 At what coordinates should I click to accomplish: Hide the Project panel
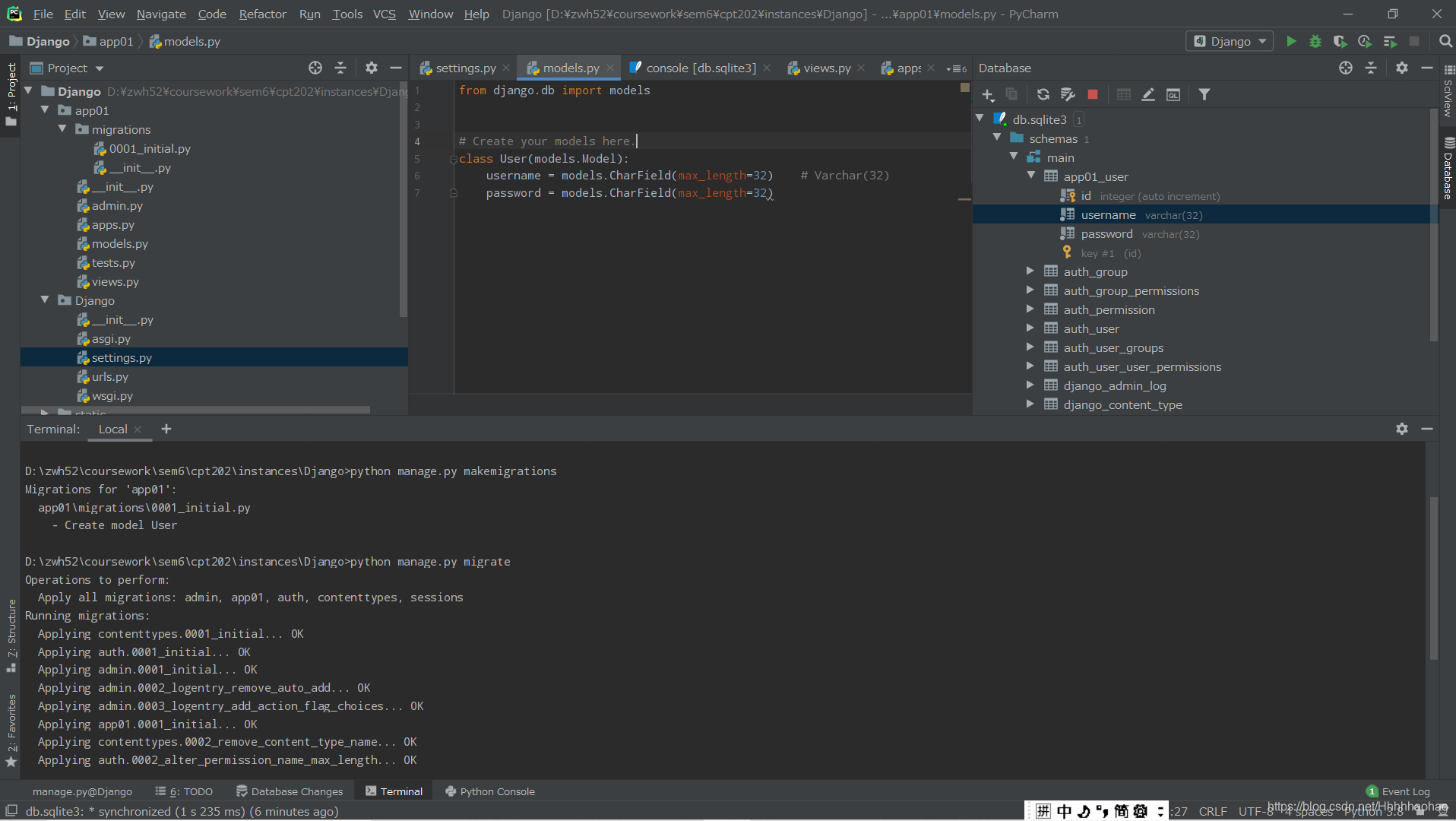coord(396,68)
